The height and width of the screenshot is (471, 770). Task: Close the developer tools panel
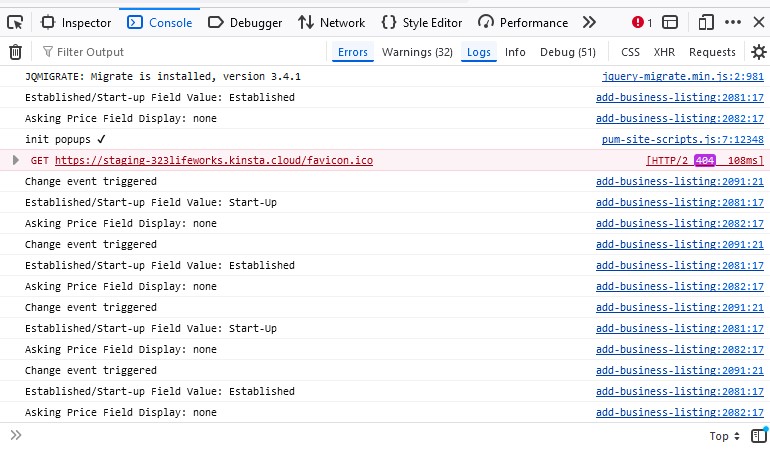(759, 23)
